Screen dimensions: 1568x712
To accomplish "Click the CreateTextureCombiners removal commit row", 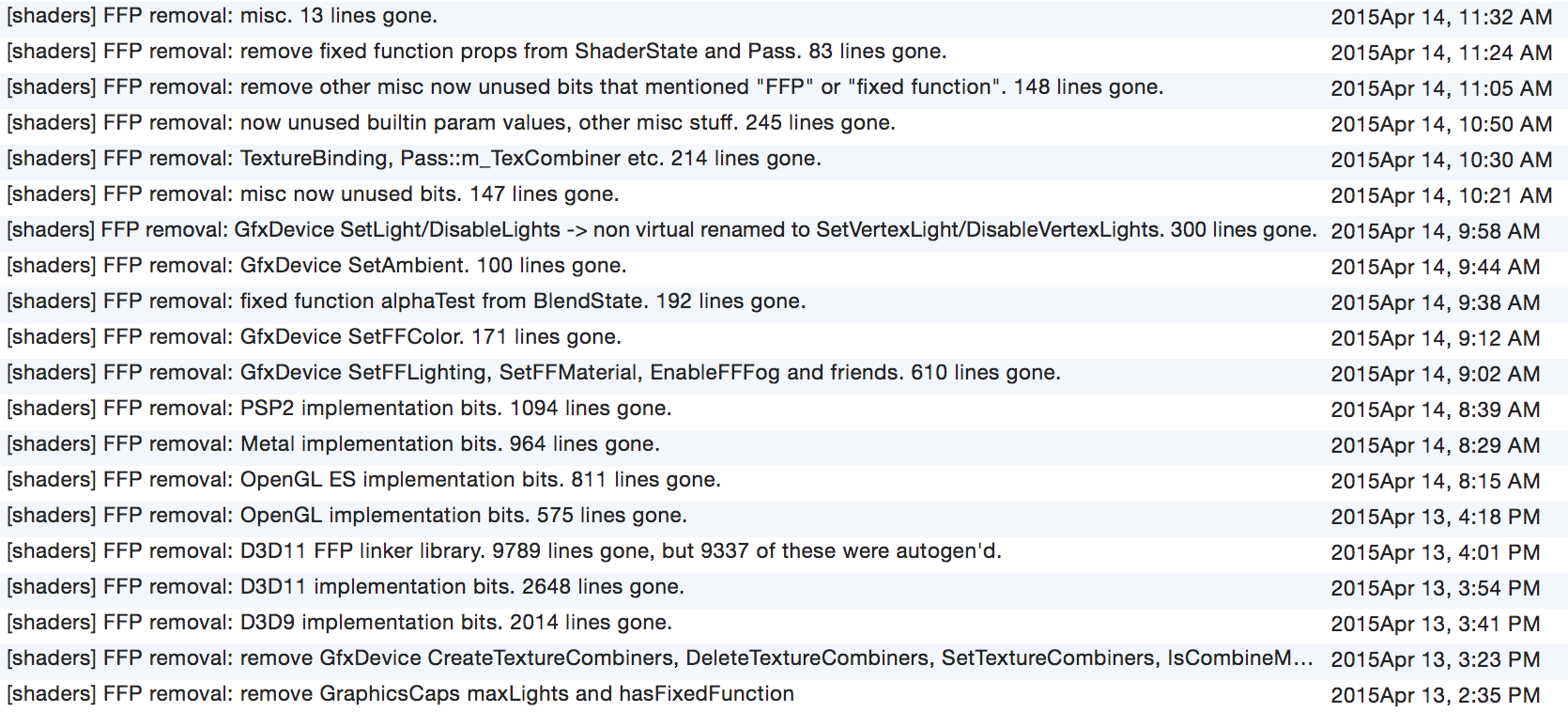I will click(x=784, y=658).
